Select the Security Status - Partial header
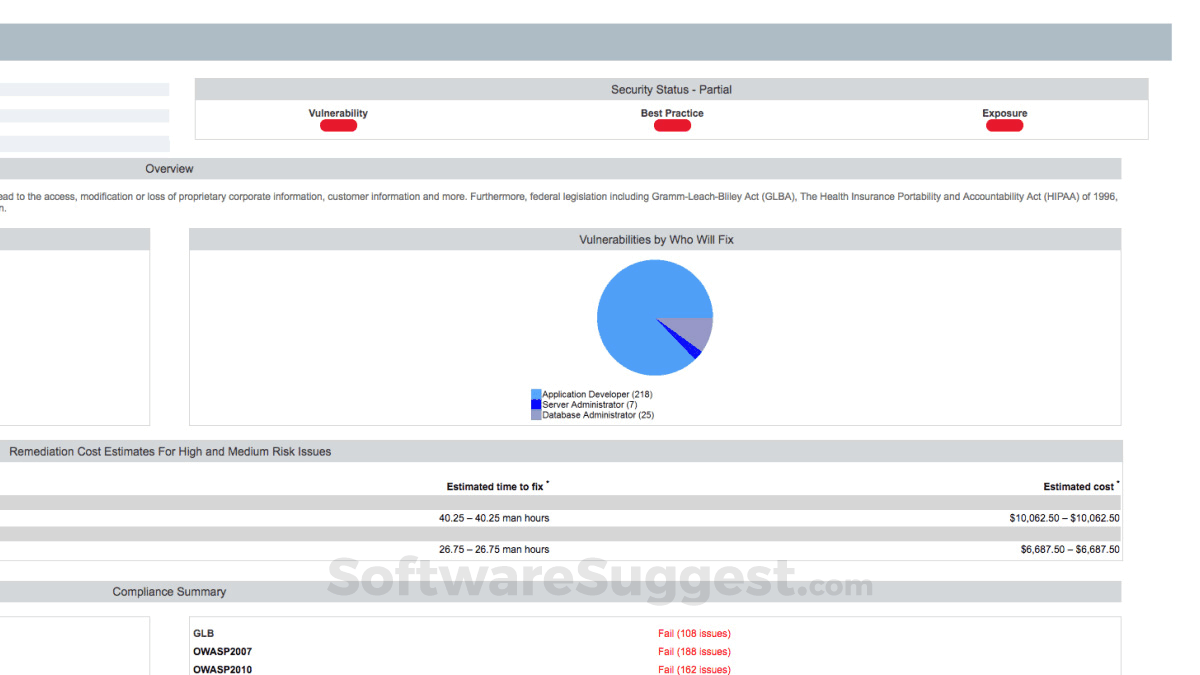This screenshot has height=675, width=1200. (671, 89)
